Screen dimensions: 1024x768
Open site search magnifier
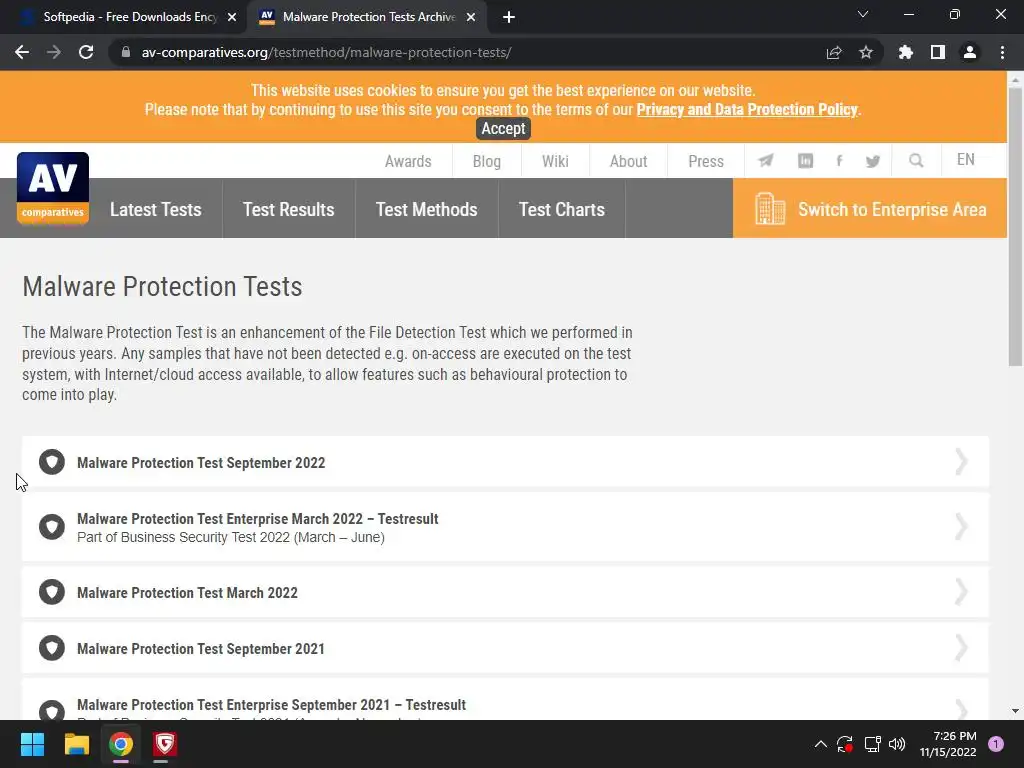click(x=916, y=161)
